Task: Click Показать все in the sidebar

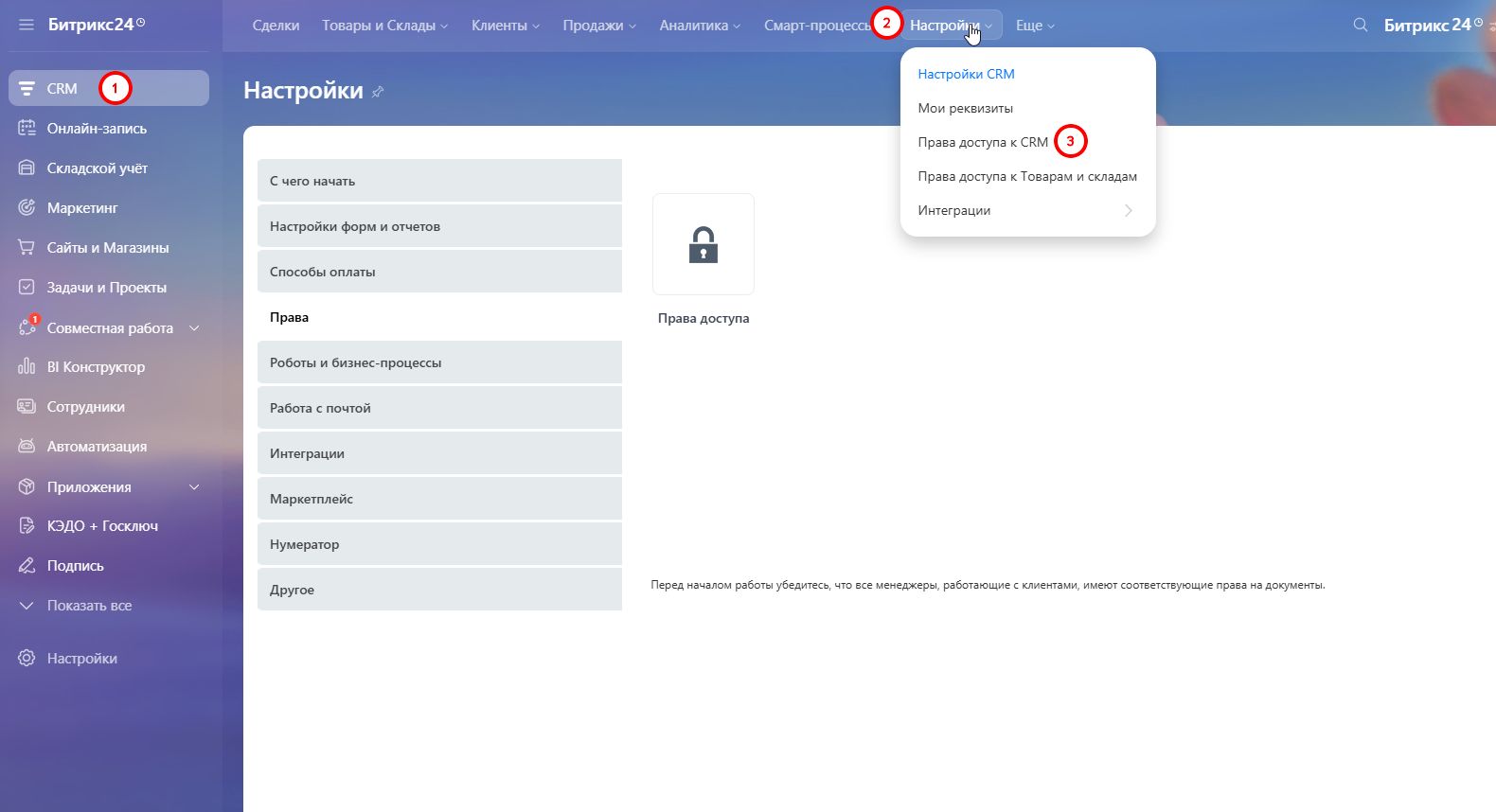Action: pyautogui.click(x=89, y=605)
